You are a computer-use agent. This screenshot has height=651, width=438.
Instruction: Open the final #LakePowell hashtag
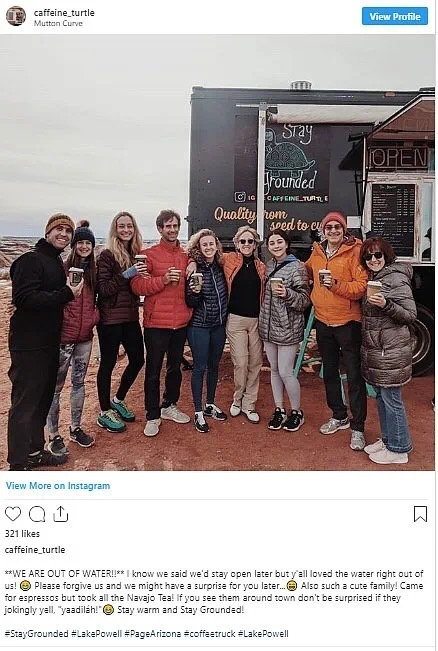point(263,634)
